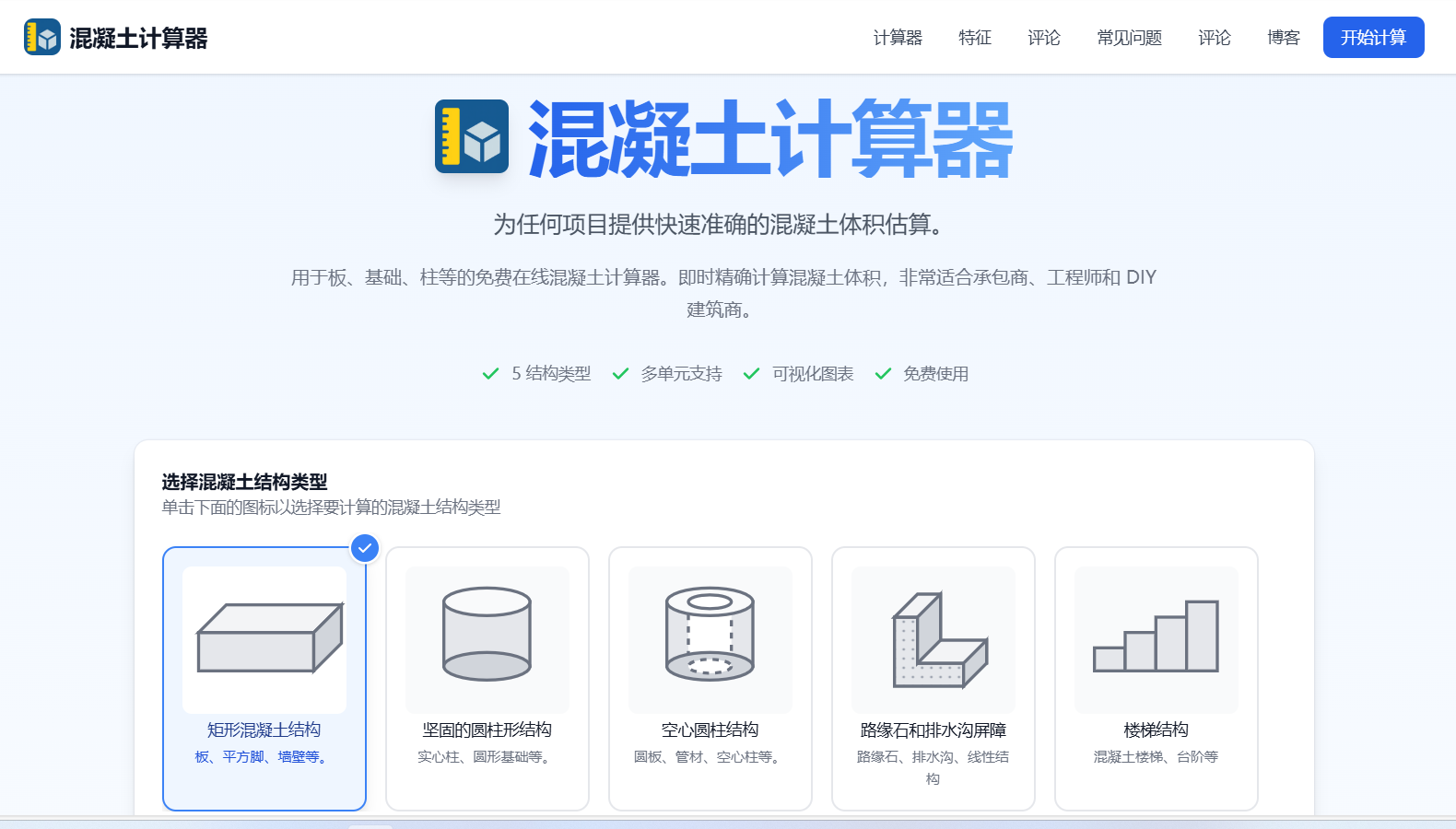Open the 评论 nav item before 博客
1456x829 pixels.
[1215, 38]
